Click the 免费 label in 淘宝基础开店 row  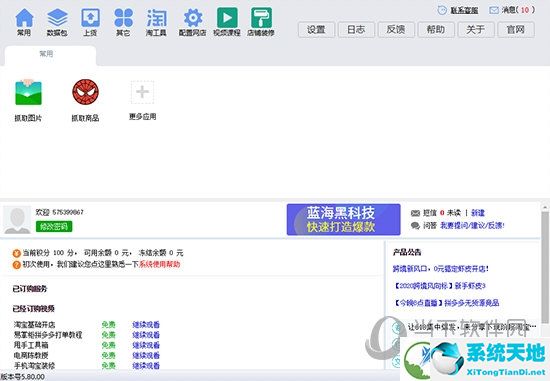[x=108, y=325]
